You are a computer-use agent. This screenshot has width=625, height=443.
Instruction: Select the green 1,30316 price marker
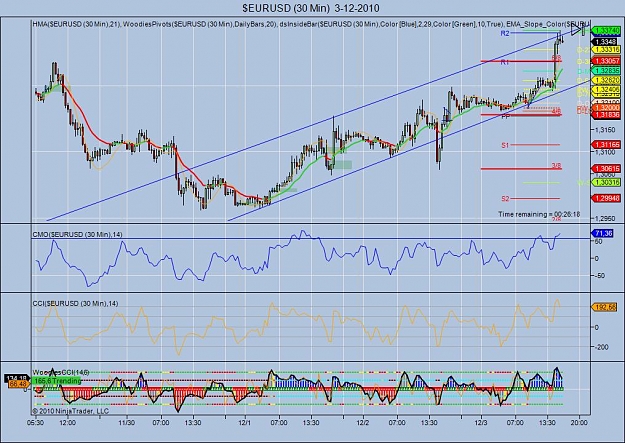coord(606,182)
